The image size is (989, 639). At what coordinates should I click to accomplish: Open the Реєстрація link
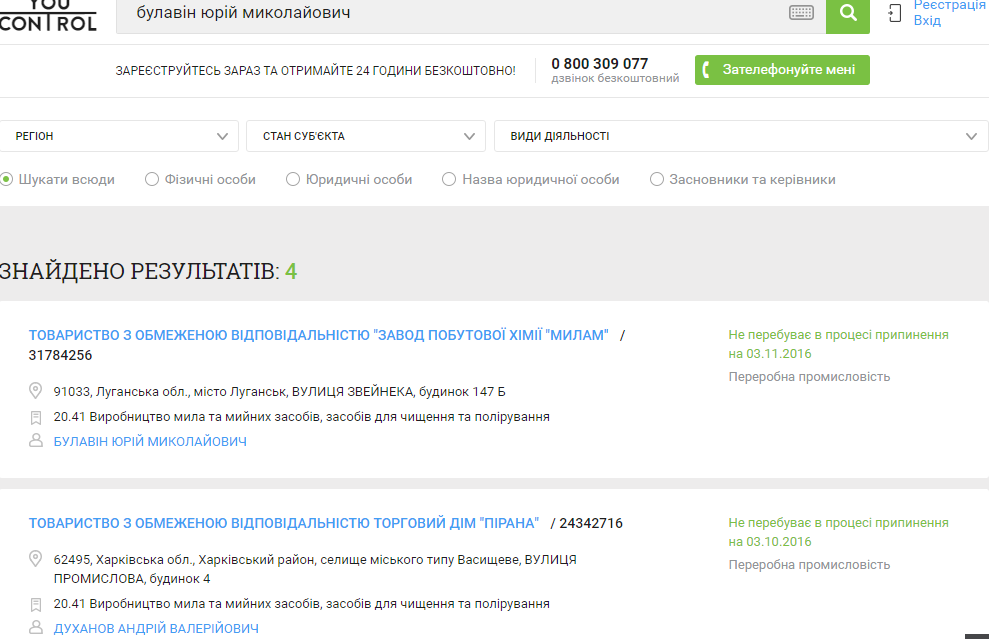tap(949, 6)
